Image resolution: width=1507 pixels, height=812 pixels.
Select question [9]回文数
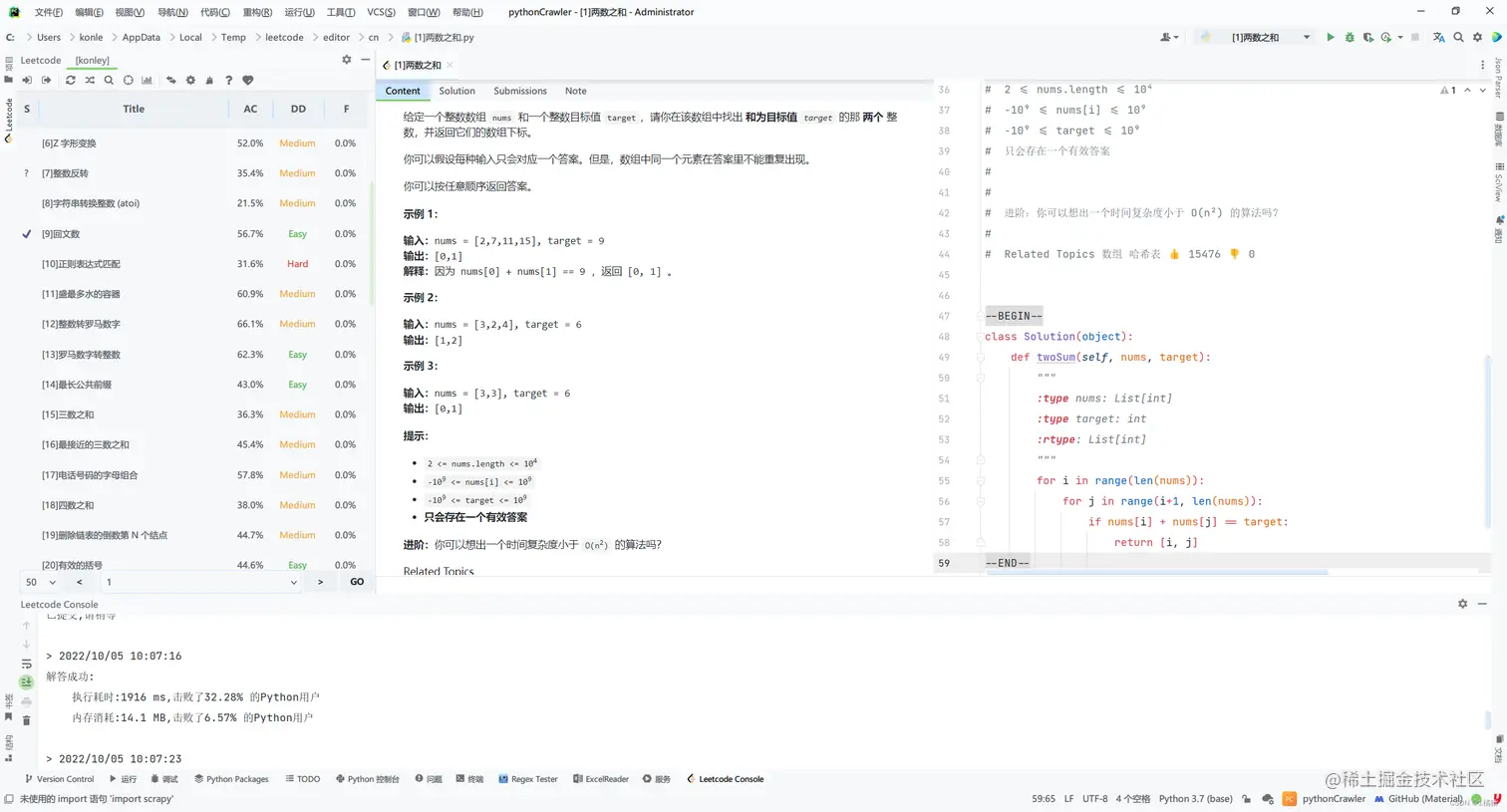pos(194,234)
